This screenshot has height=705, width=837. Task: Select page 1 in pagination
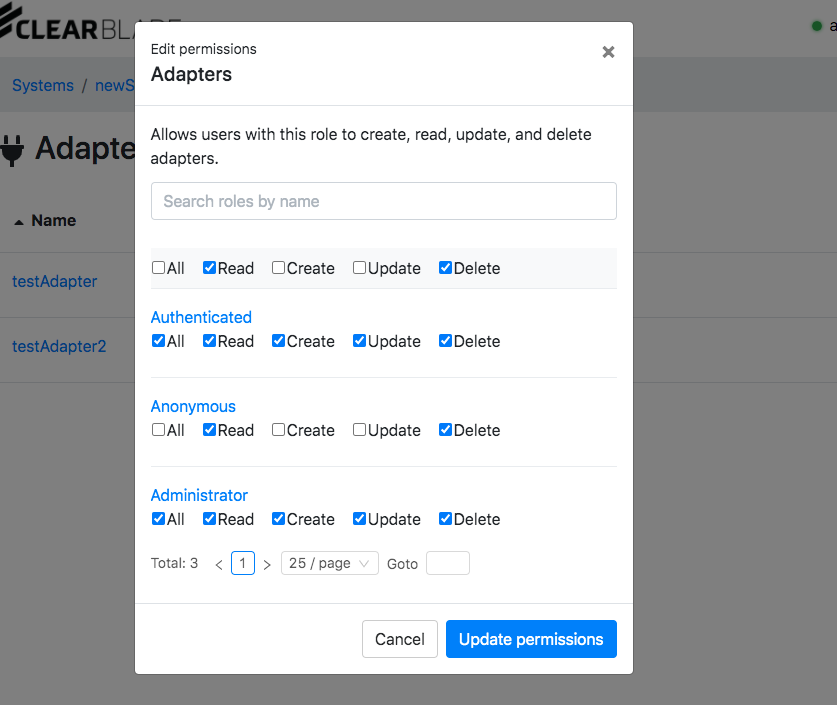(243, 563)
